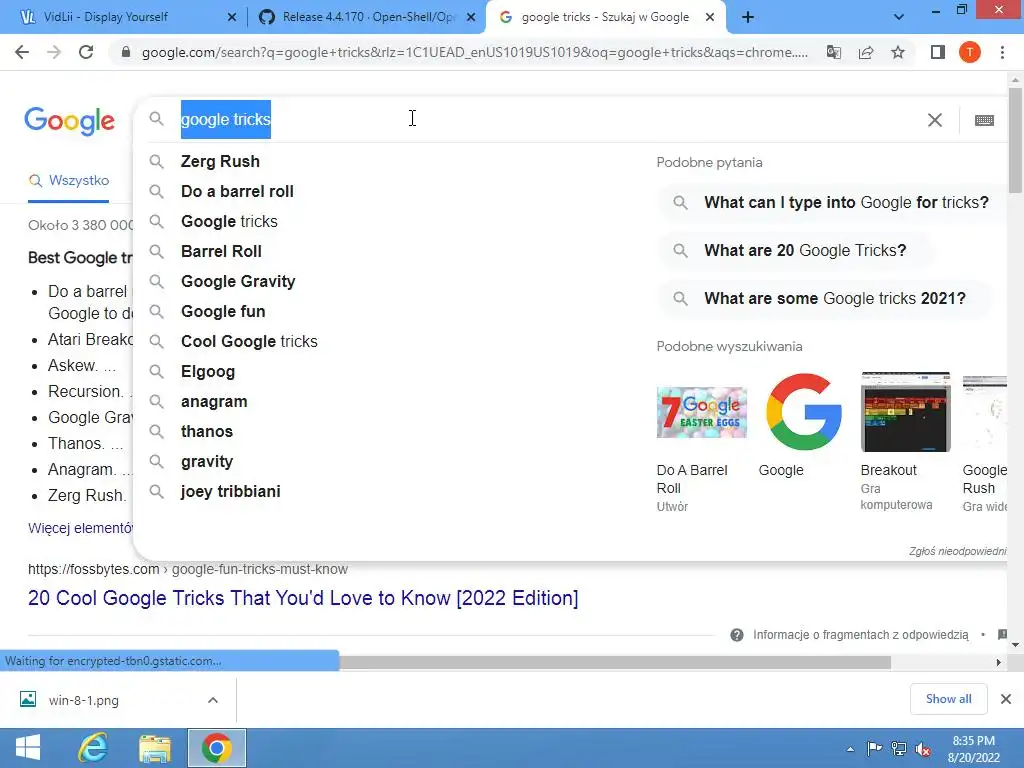Select the anagram suggestion
Image resolution: width=1024 pixels, height=768 pixels.
tap(214, 402)
